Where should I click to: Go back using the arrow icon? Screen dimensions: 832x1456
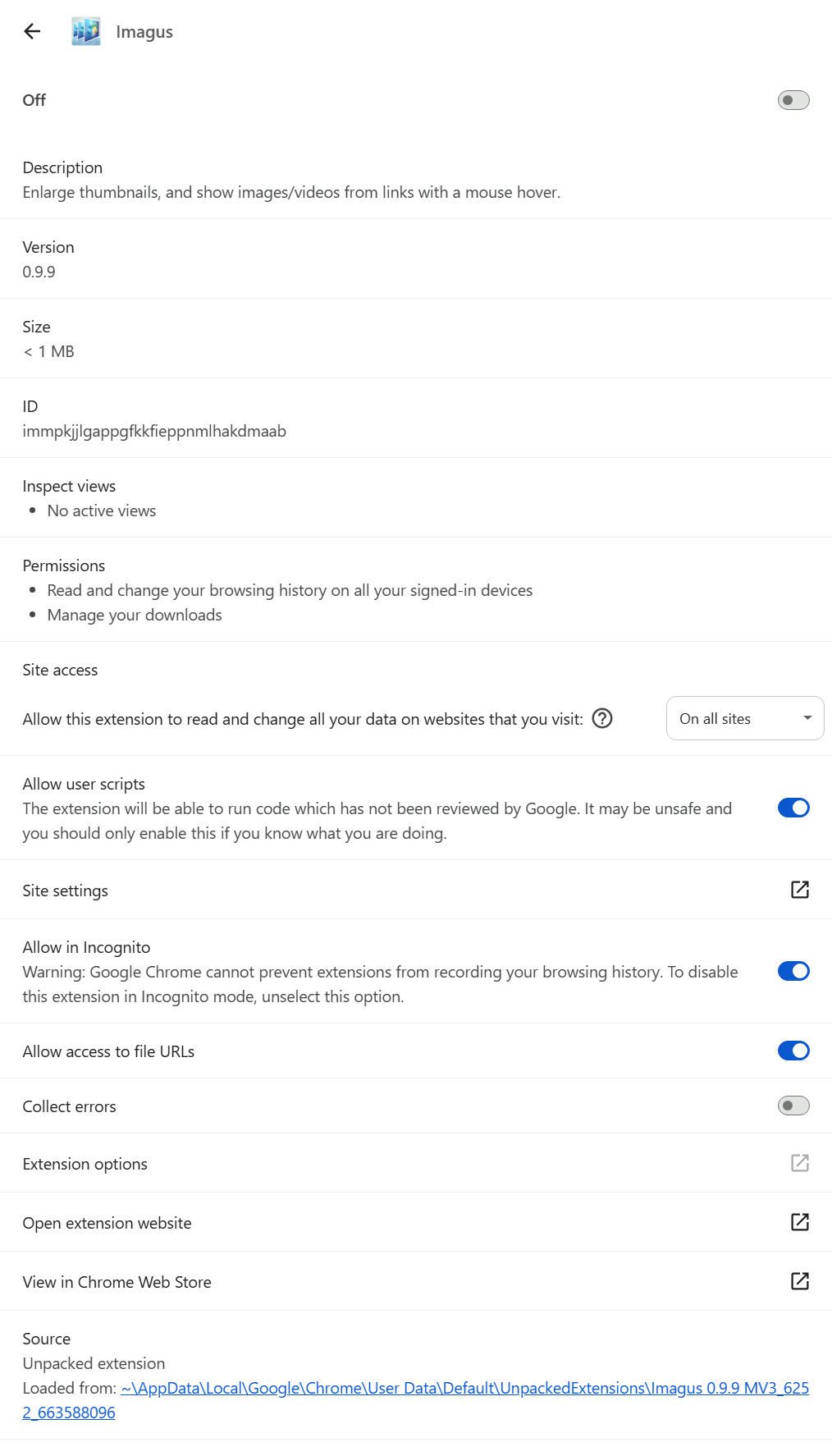[x=32, y=31]
